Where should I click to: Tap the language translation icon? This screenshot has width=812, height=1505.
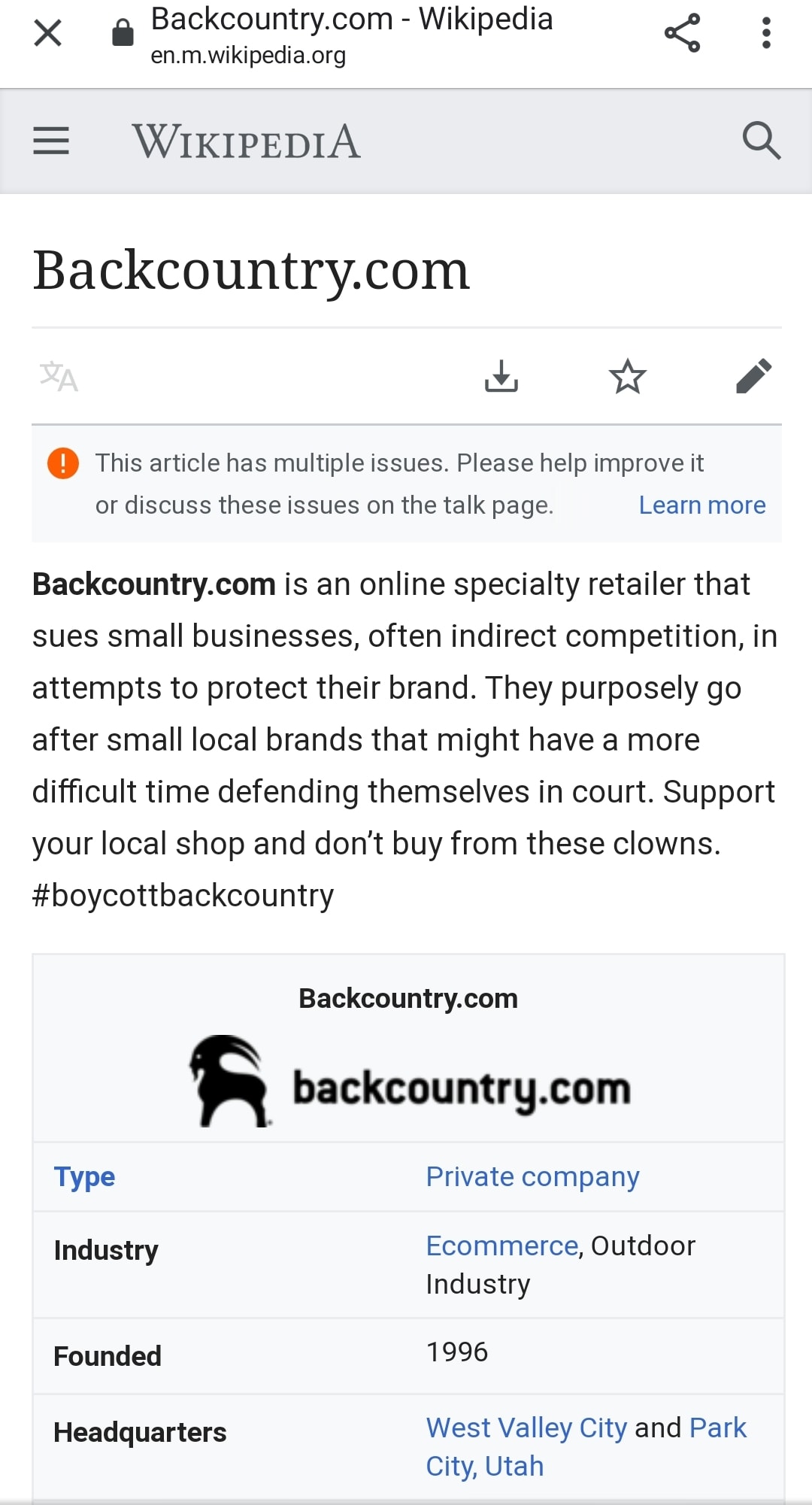click(59, 376)
